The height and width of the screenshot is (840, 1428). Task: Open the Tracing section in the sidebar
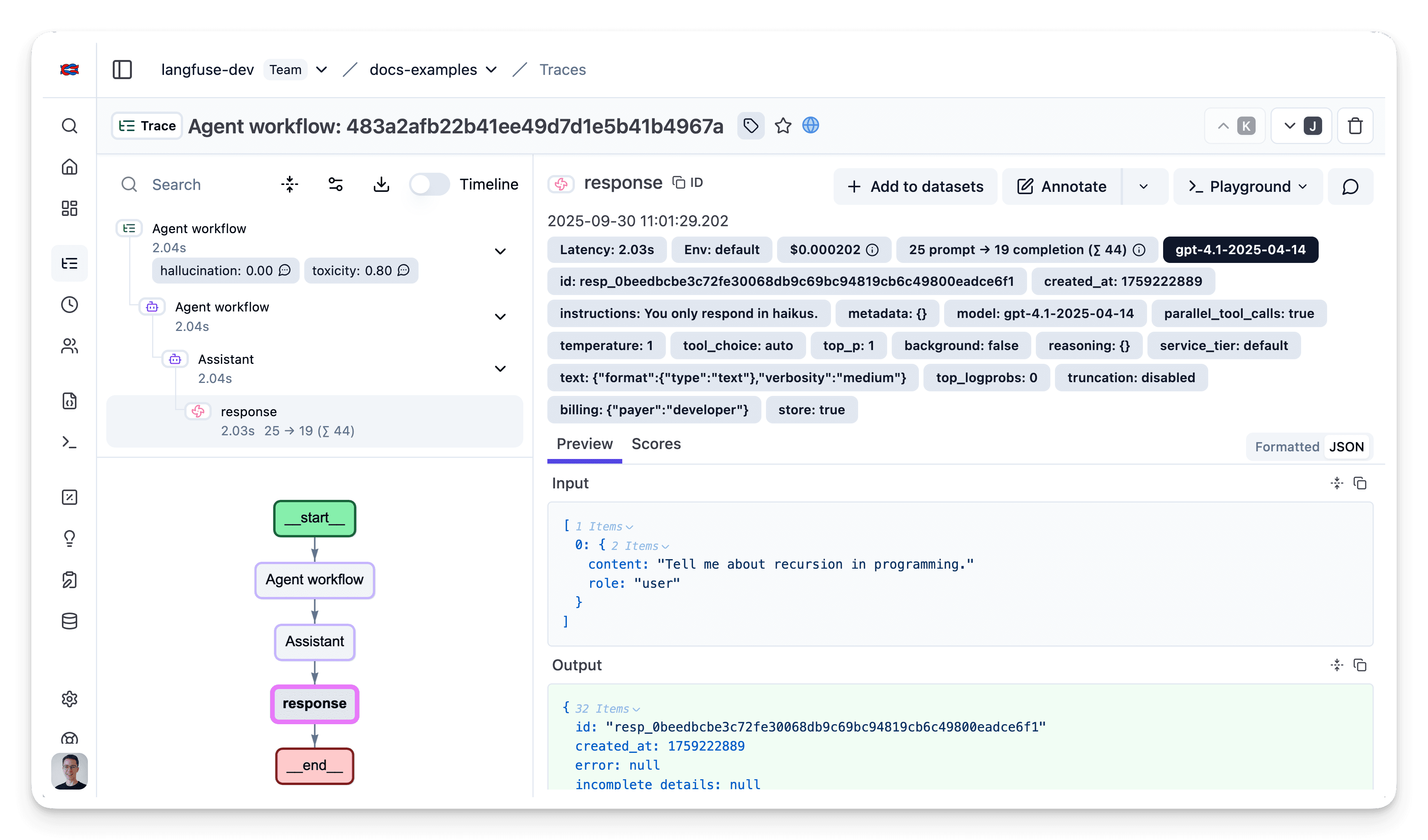[x=70, y=263]
